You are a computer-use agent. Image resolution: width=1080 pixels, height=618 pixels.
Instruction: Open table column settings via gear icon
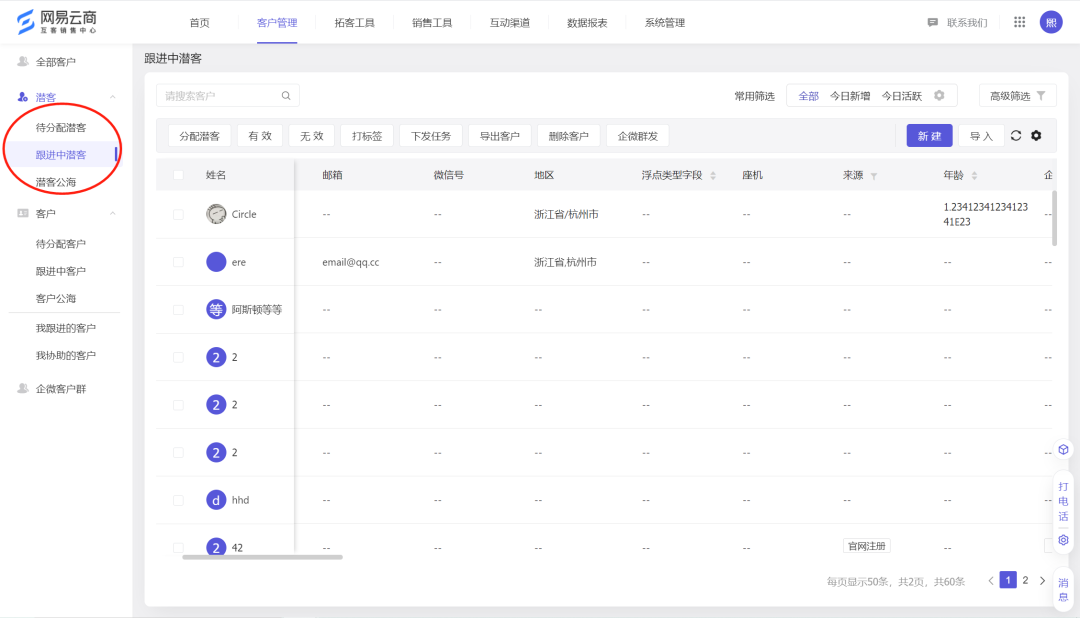coord(1037,135)
